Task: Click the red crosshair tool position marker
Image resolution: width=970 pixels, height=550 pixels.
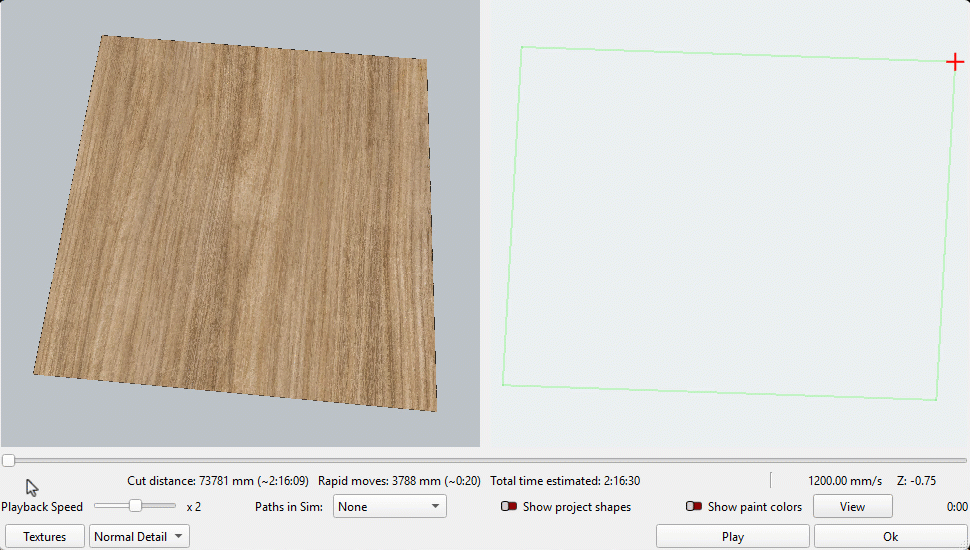Action: pos(955,63)
